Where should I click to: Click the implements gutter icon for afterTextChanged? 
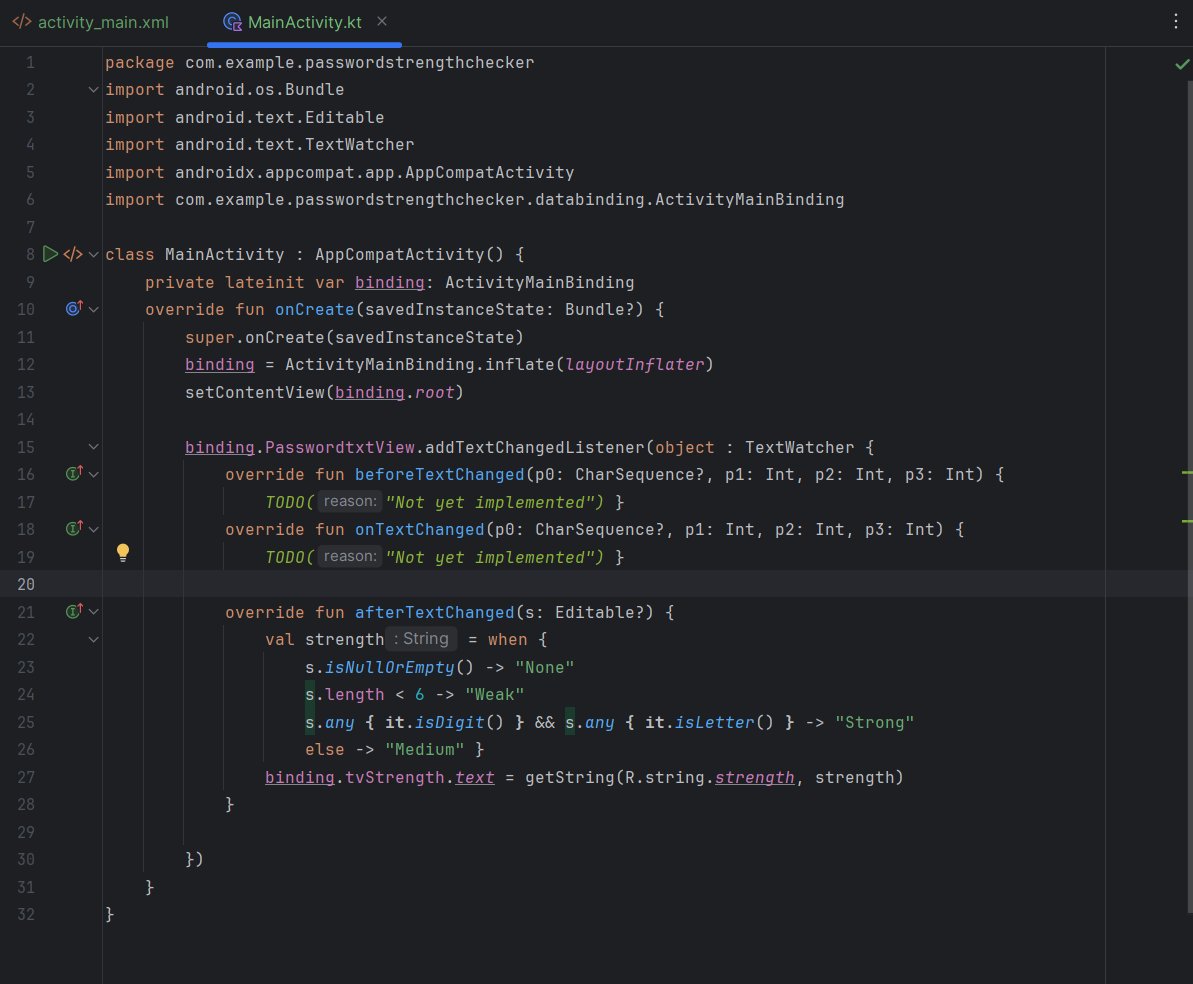(74, 611)
